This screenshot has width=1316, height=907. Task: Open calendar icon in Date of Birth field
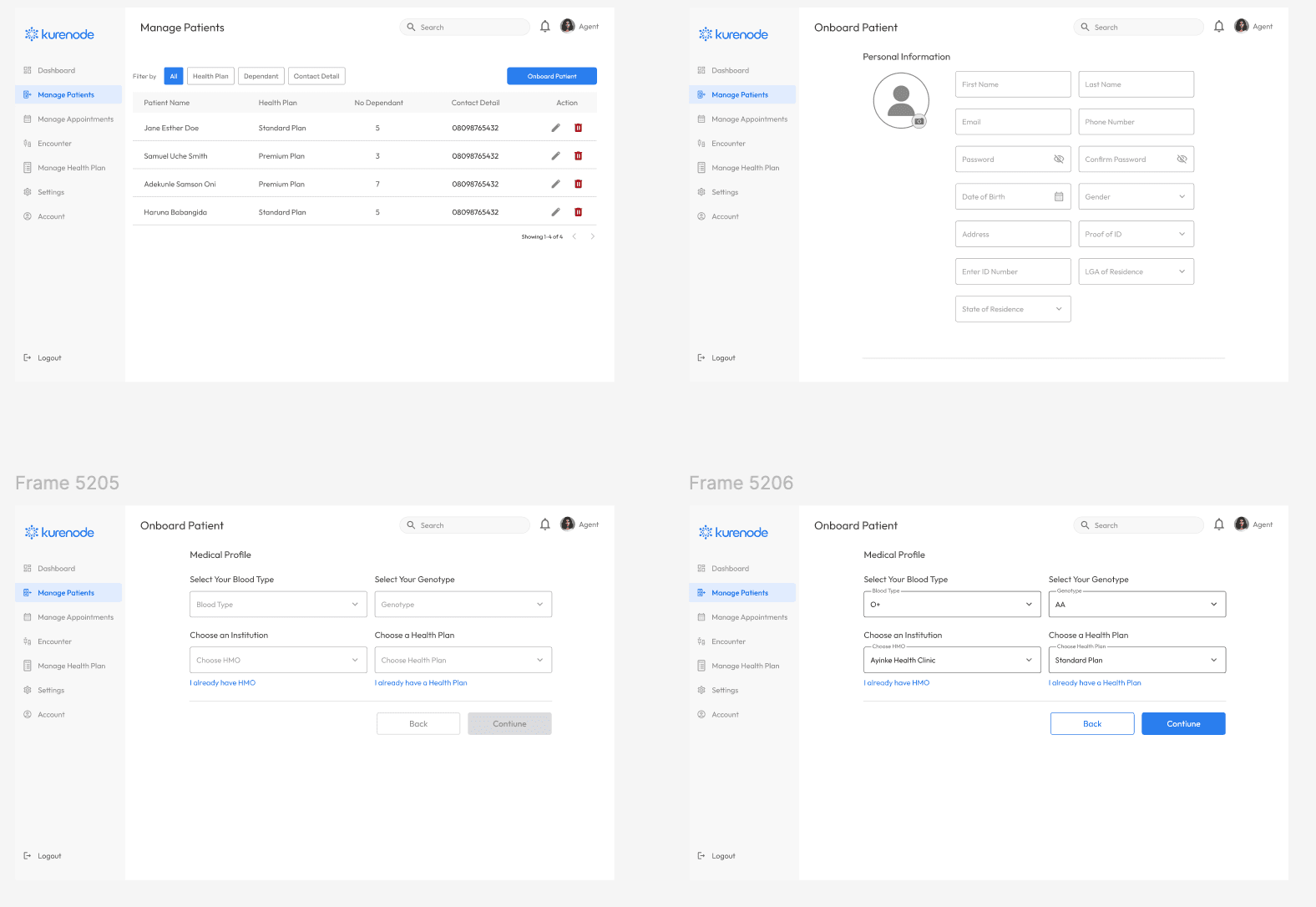[x=1059, y=197]
